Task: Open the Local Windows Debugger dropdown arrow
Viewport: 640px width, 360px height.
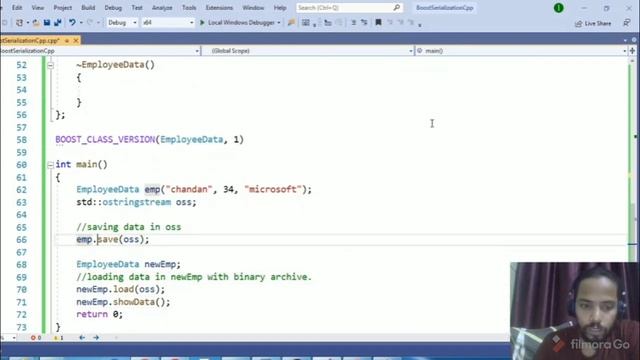Action: point(279,23)
